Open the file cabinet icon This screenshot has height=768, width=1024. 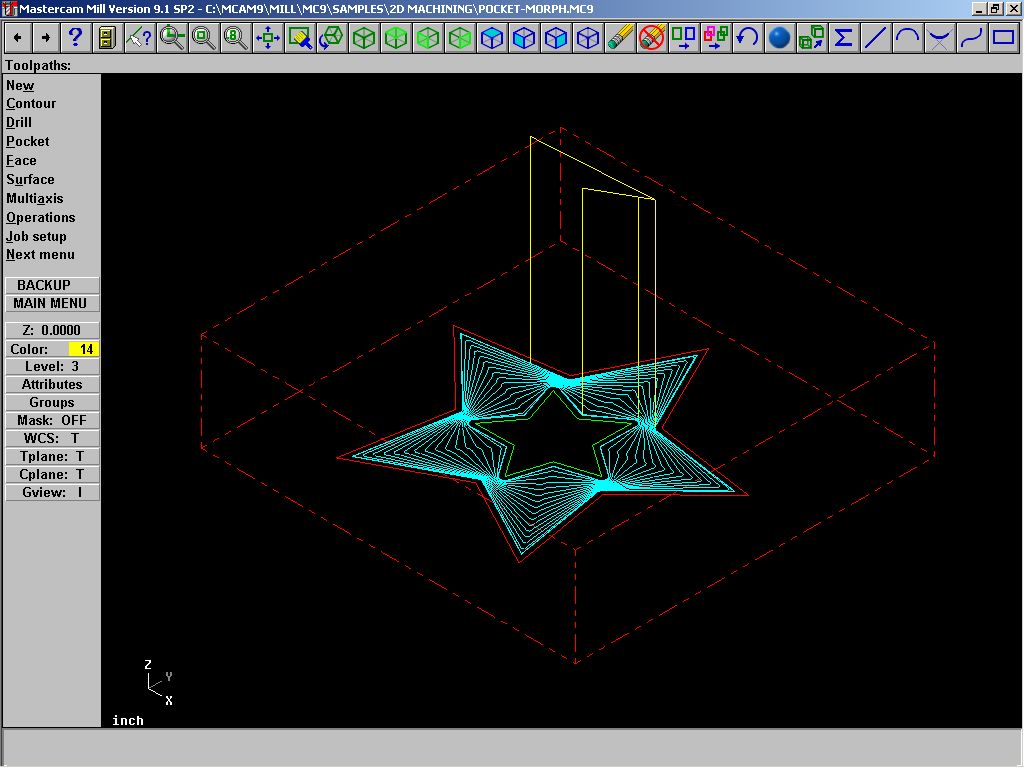click(106, 38)
